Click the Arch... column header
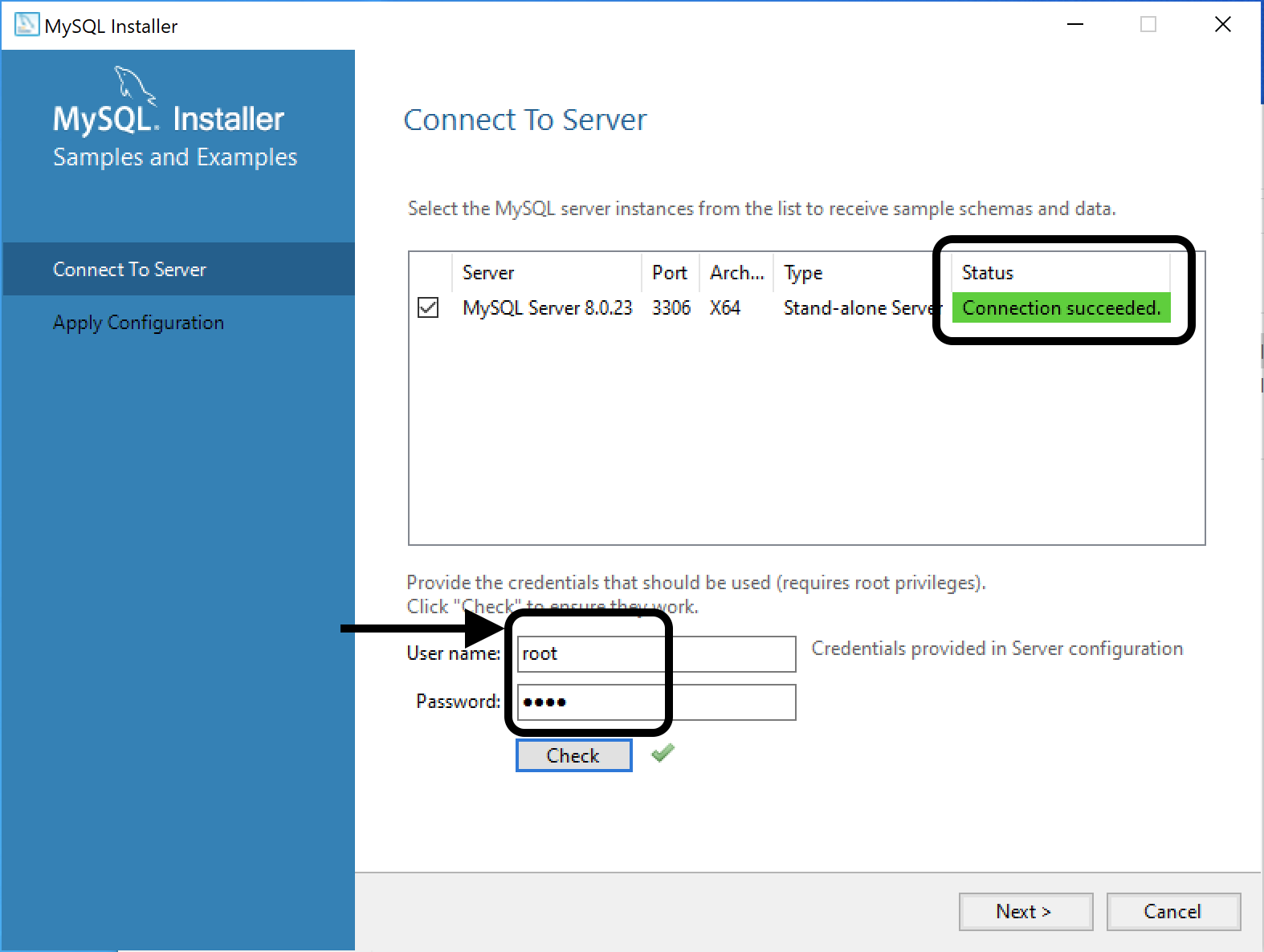Screen dimensions: 1264x952 pyautogui.click(x=736, y=273)
